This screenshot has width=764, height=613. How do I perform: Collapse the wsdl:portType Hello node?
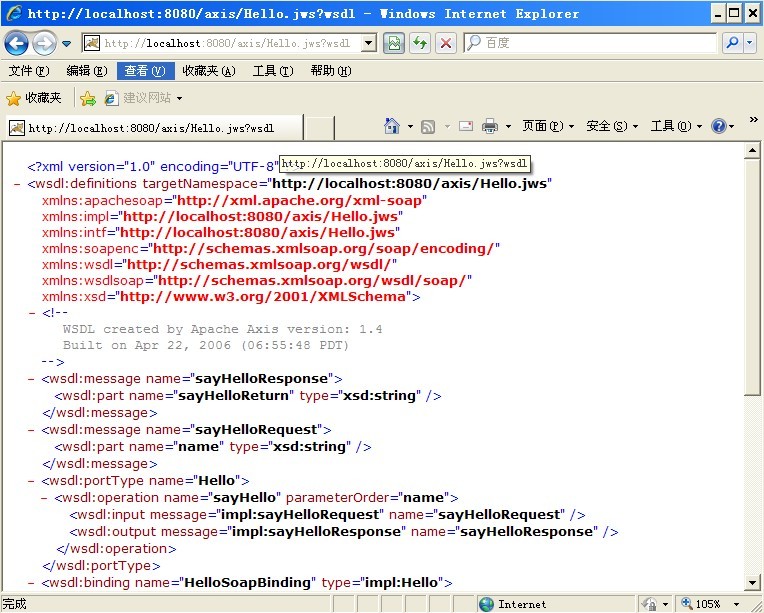point(32,481)
